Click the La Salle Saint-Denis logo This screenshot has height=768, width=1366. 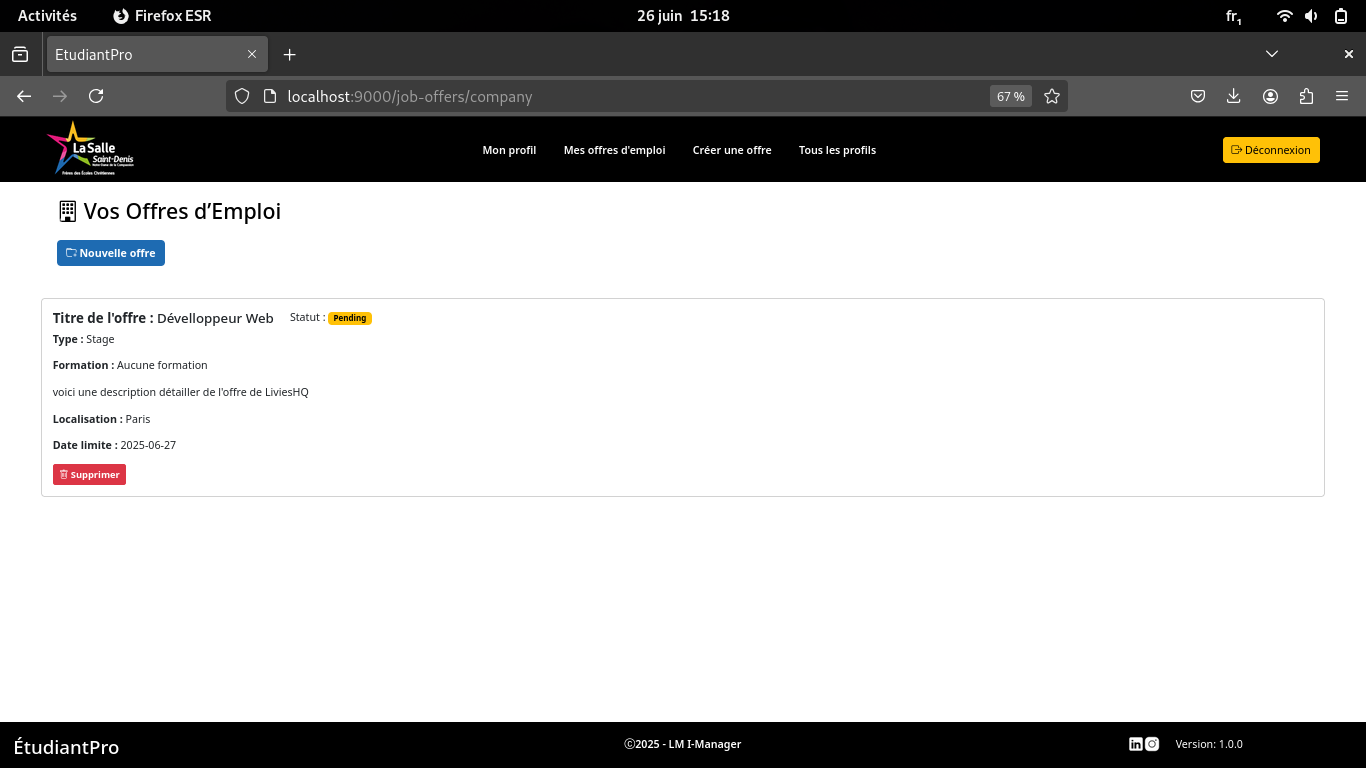90,149
